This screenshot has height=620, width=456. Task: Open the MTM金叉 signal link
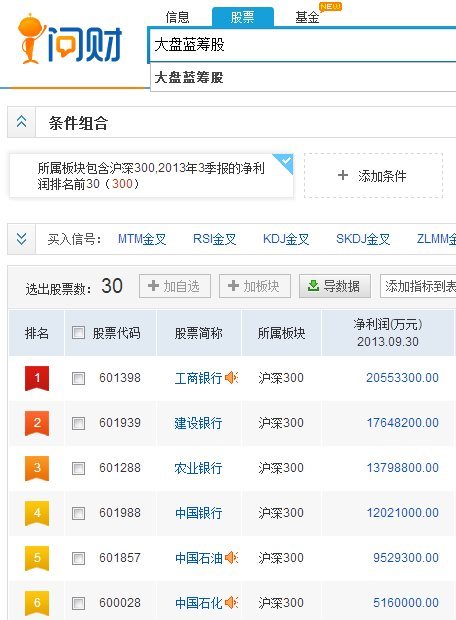pos(142,239)
